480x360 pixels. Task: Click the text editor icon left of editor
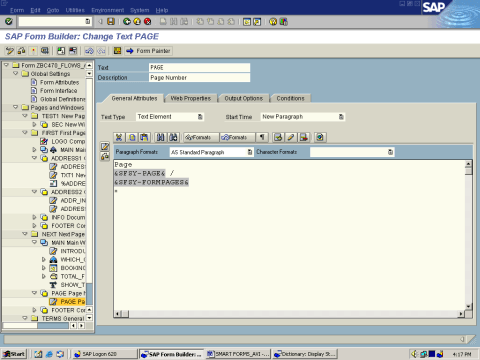[x=105, y=146]
